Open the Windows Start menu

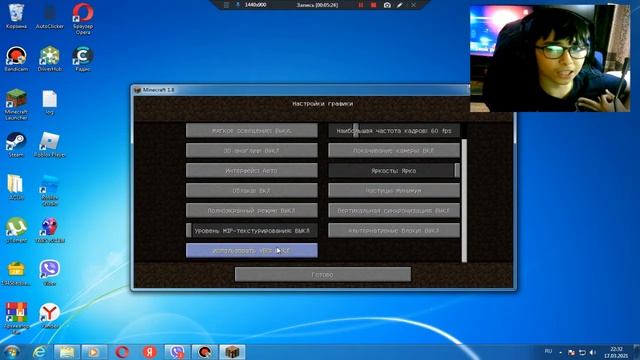[11, 352]
